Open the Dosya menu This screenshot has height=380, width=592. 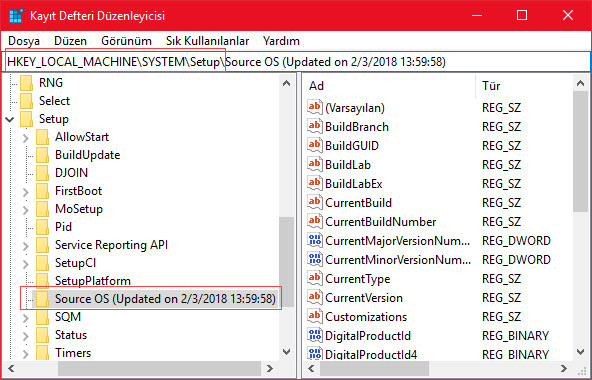[24, 41]
